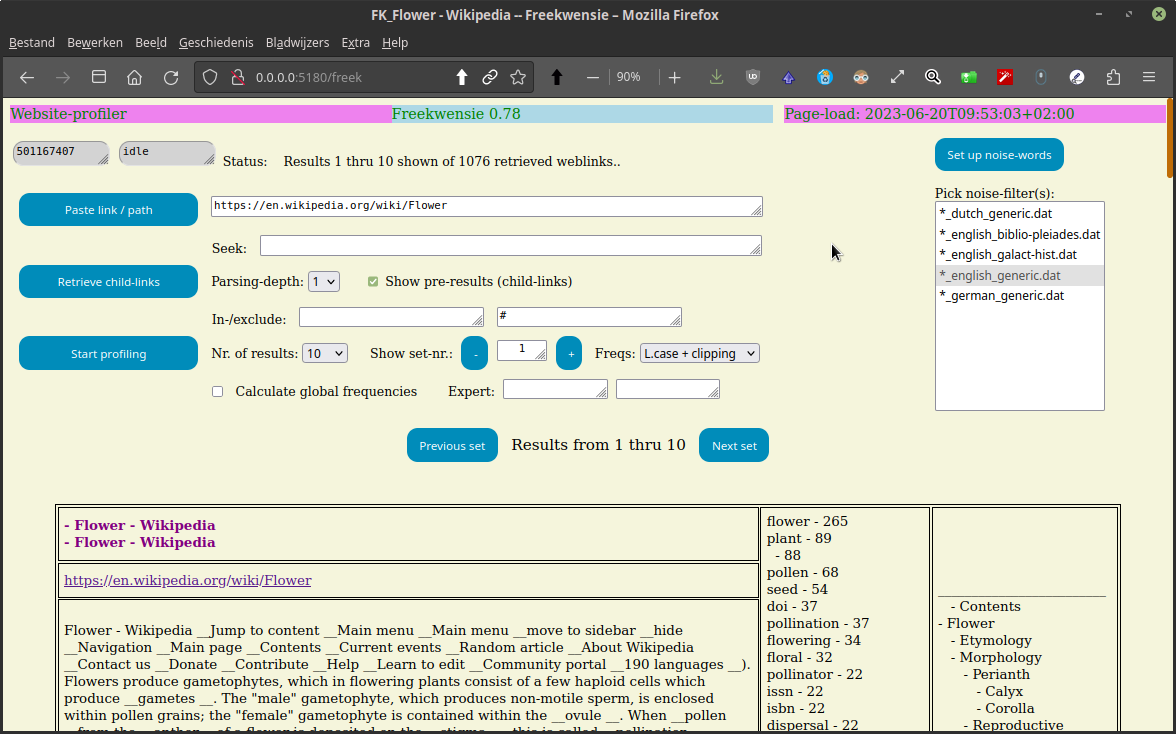1176x734 pixels.
Task: Open the en.wikipedia.org/wiki/Flower result link
Action: tap(188, 580)
